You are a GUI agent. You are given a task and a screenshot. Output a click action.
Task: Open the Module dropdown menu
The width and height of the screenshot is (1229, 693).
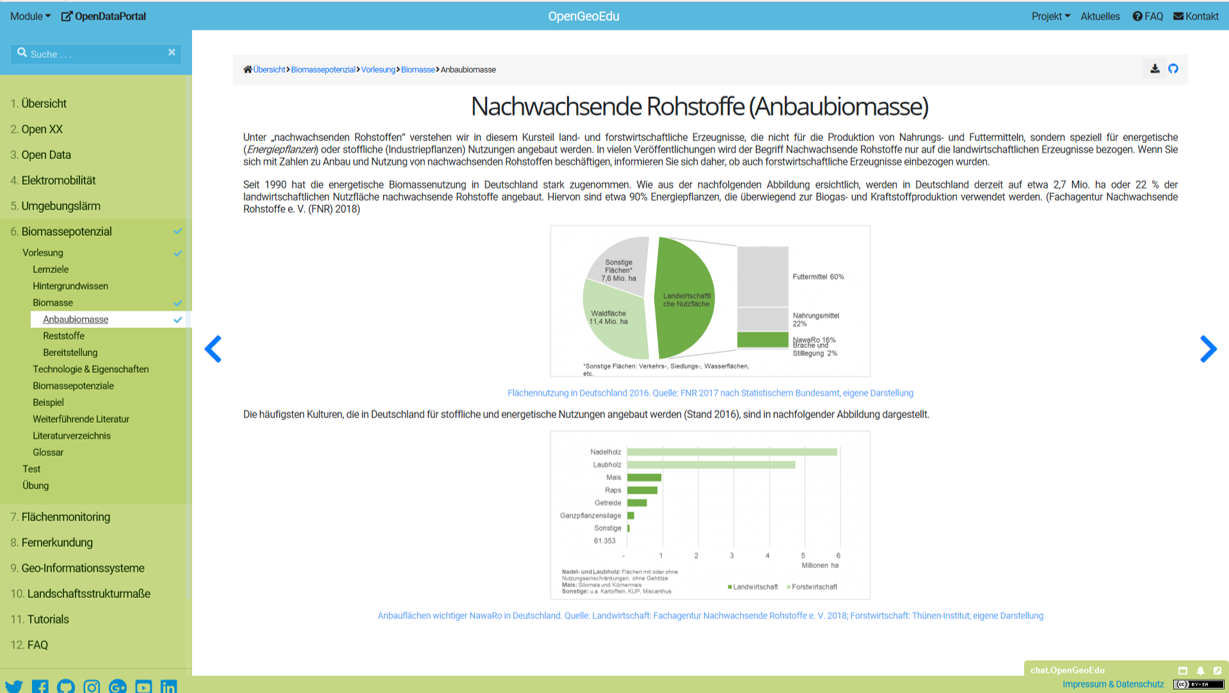28,15
